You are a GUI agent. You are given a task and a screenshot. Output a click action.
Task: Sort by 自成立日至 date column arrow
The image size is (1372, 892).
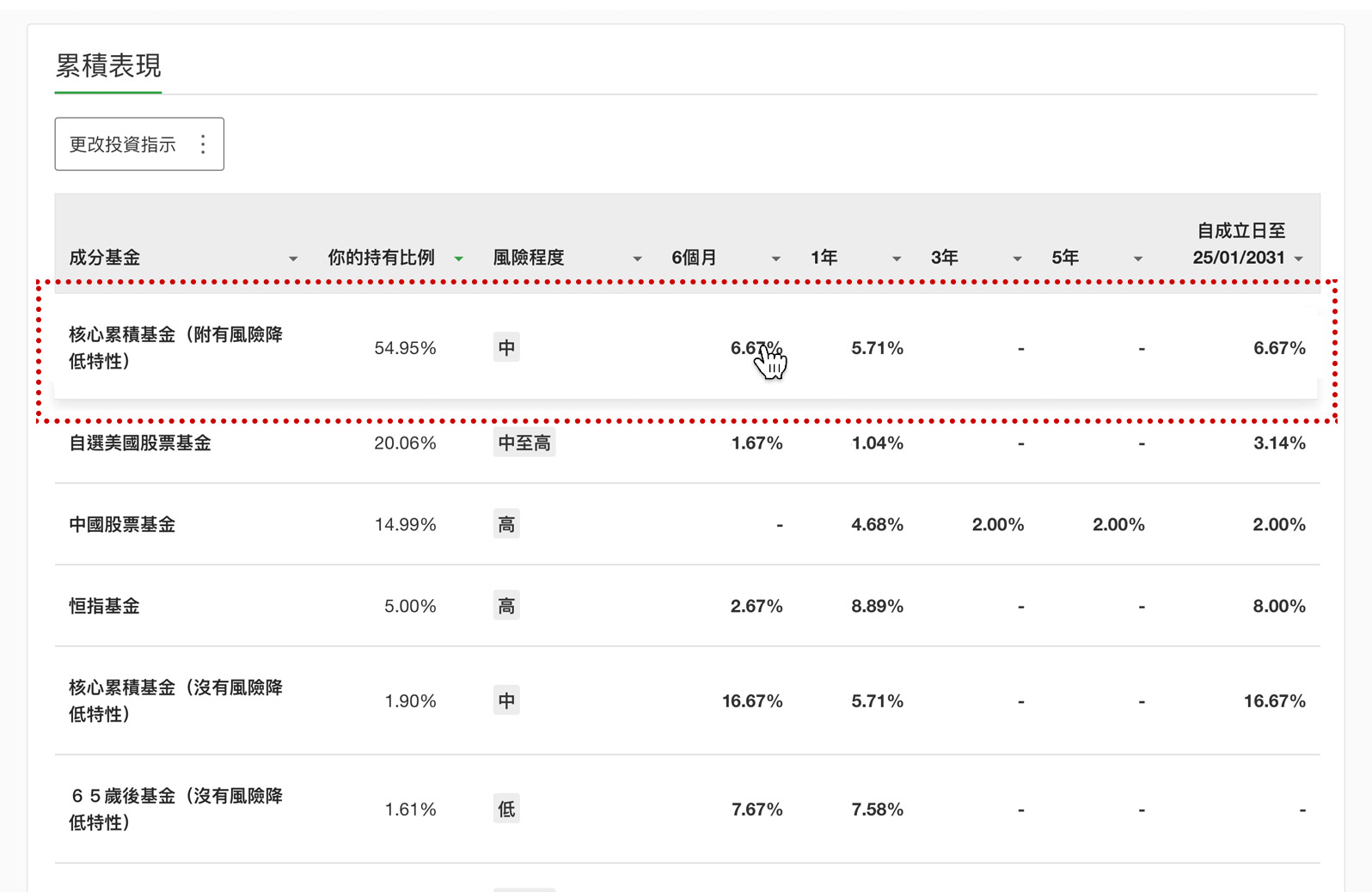1299,259
